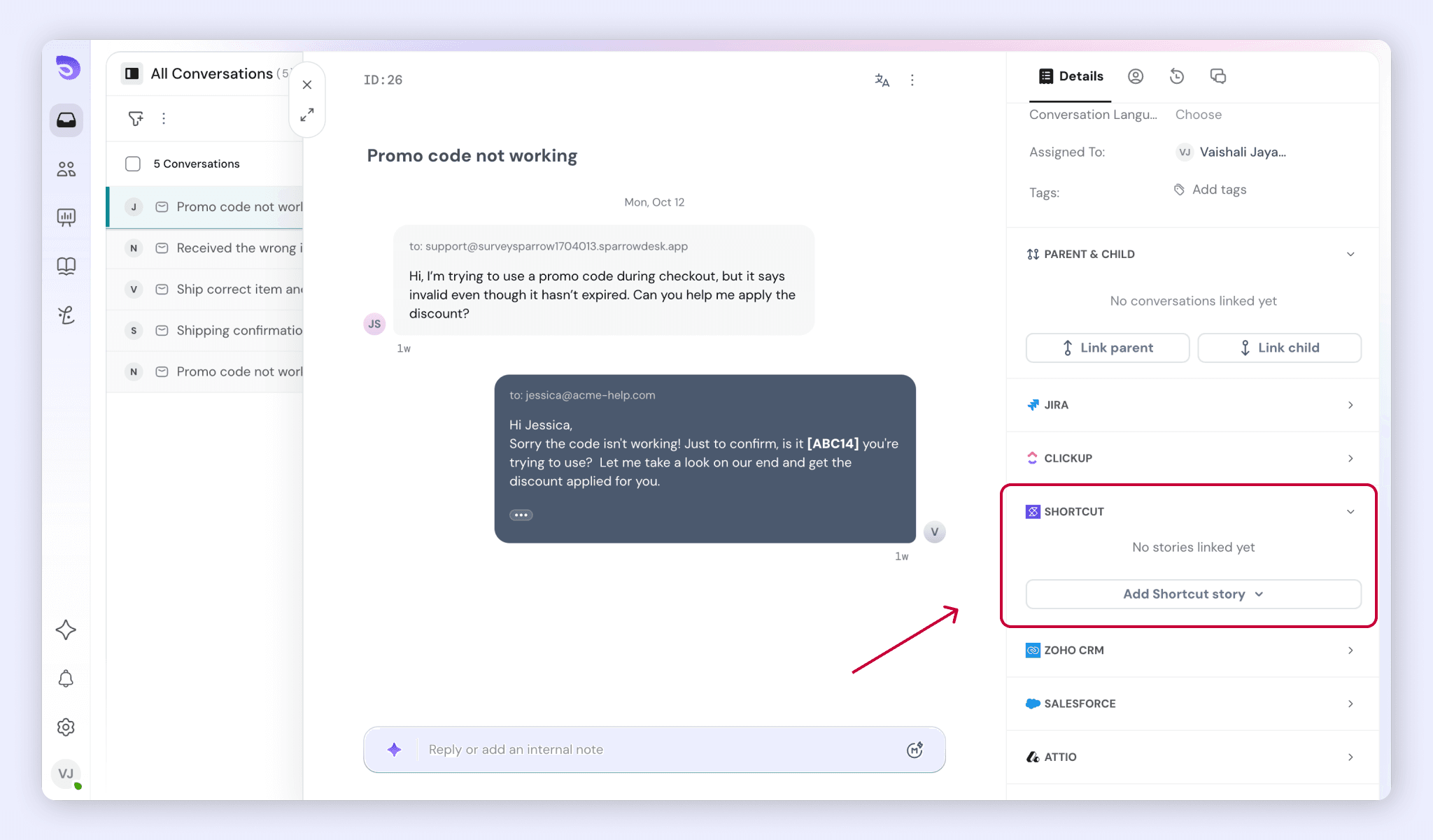Open settings gear icon in sidebar
Viewport: 1433px width, 840px height.
point(66,727)
